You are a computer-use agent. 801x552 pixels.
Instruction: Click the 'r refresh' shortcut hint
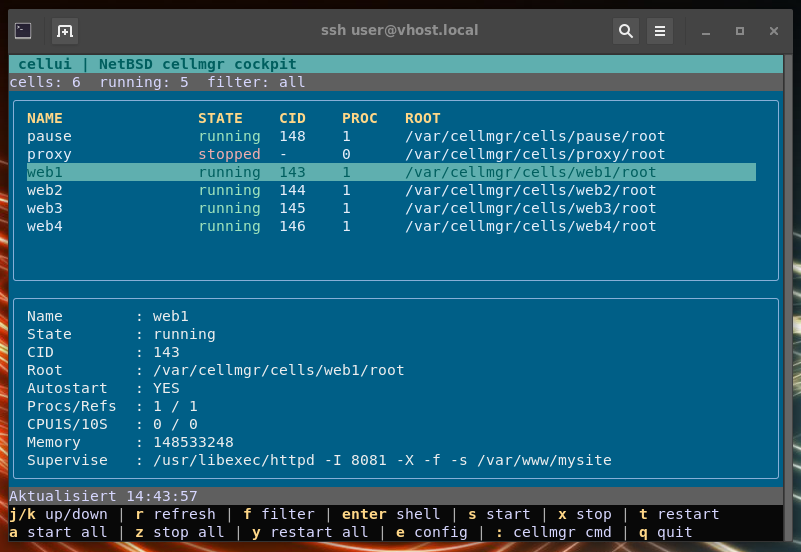tap(175, 514)
